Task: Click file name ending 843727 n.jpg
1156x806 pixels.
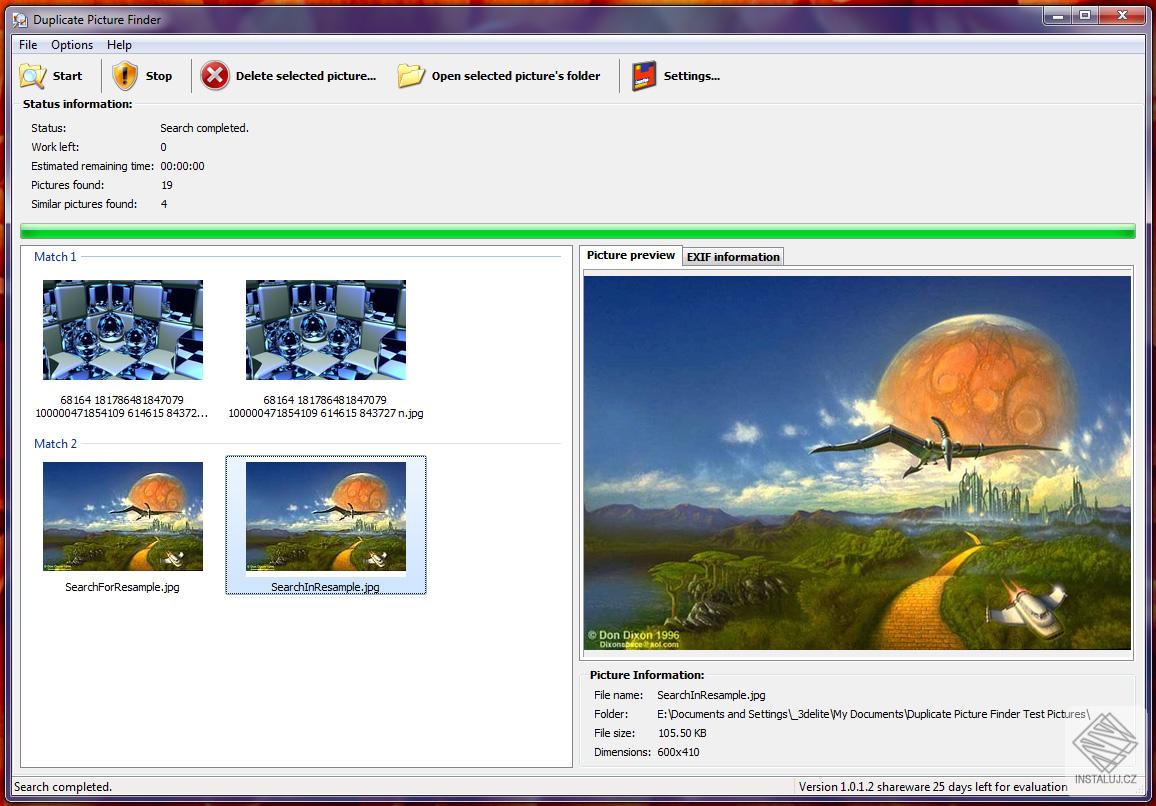Action: click(x=326, y=406)
